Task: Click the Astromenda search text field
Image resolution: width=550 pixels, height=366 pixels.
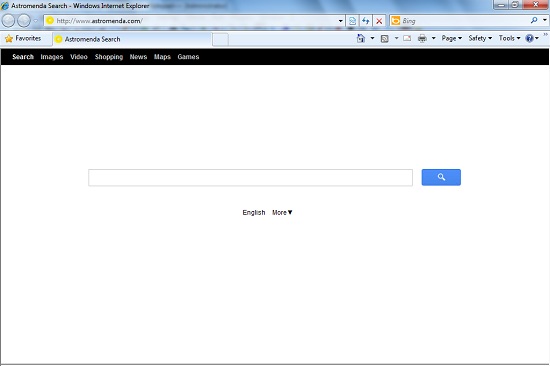Action: pos(250,178)
